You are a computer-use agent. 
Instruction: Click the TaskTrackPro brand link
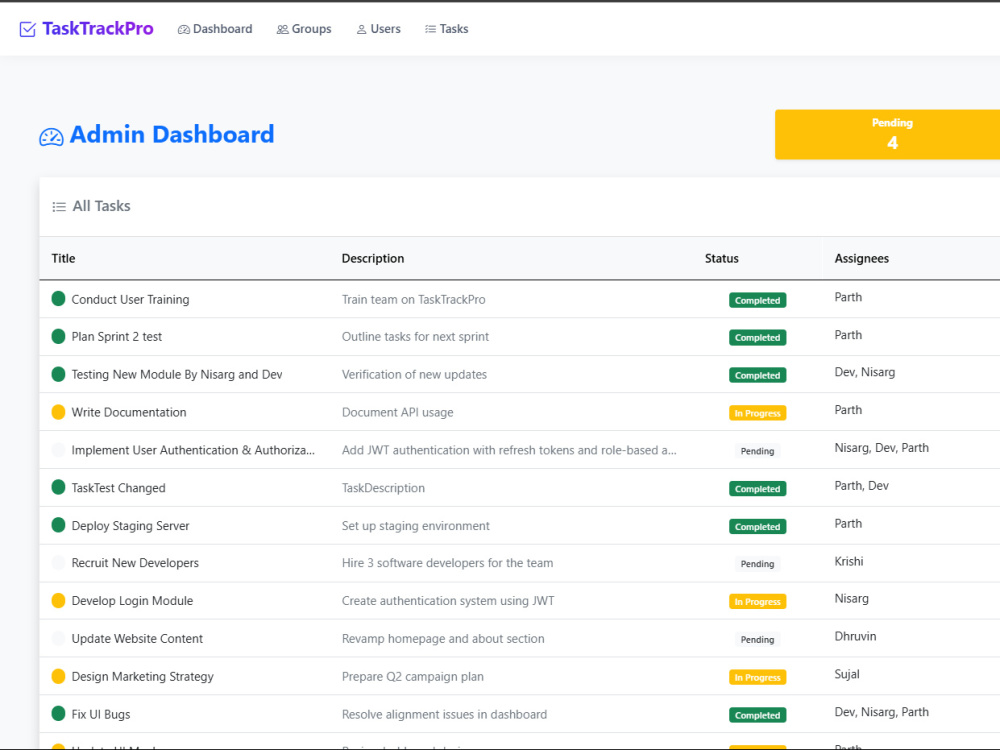[86, 29]
